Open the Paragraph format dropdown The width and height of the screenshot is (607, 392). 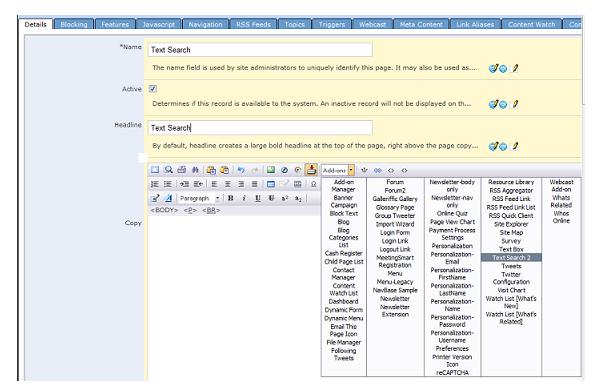coord(218,199)
